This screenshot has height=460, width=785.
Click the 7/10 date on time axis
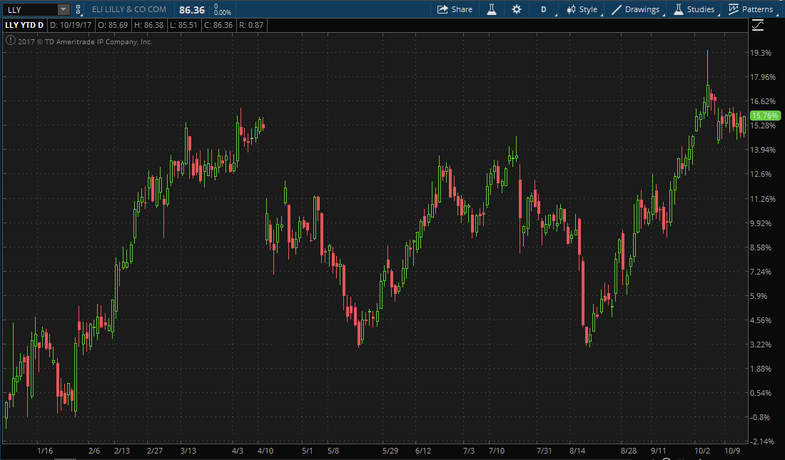[x=497, y=451]
